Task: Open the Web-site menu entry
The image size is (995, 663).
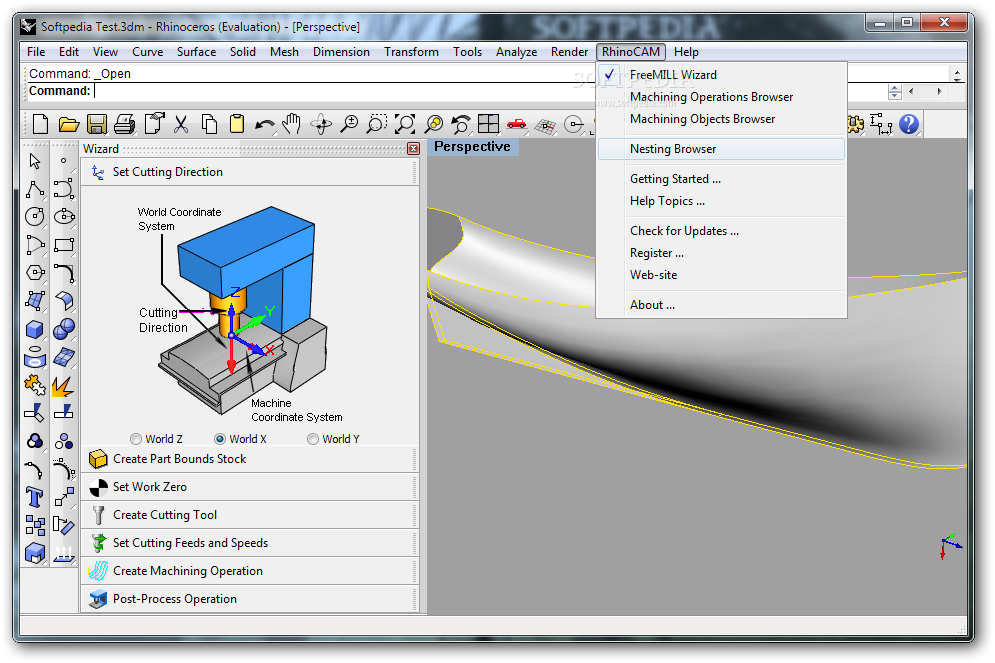Action: coord(722,275)
